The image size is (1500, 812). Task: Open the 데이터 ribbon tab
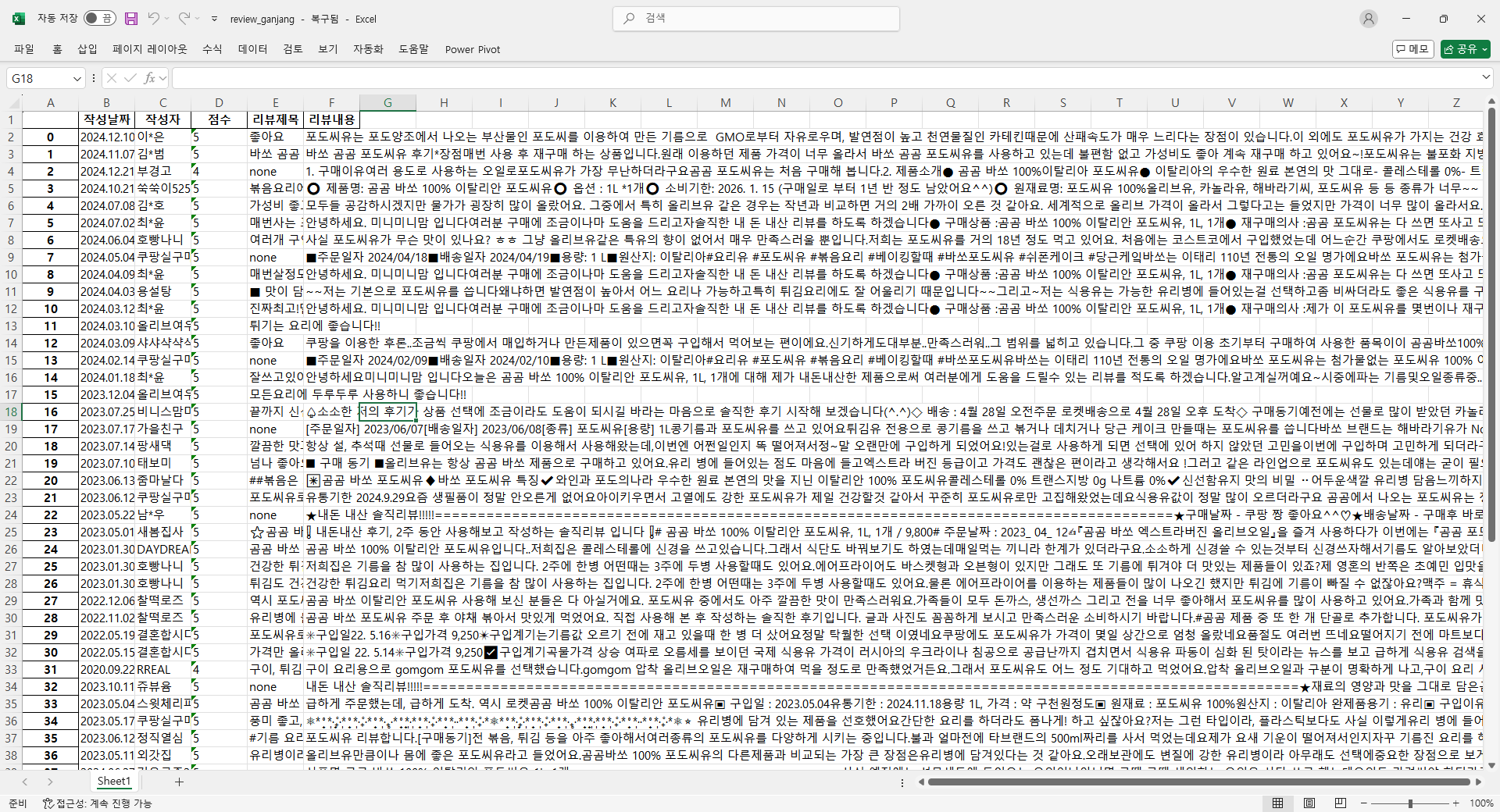pyautogui.click(x=252, y=49)
